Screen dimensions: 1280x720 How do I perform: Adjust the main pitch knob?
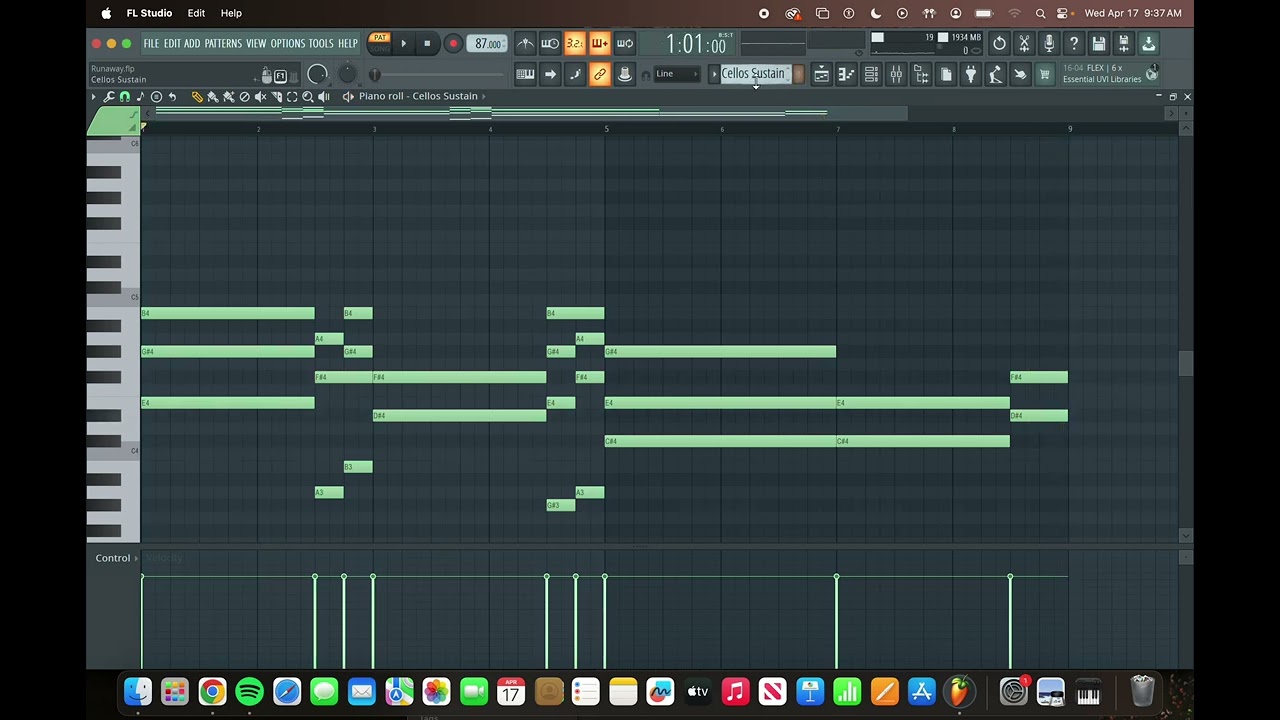pyautogui.click(x=347, y=74)
